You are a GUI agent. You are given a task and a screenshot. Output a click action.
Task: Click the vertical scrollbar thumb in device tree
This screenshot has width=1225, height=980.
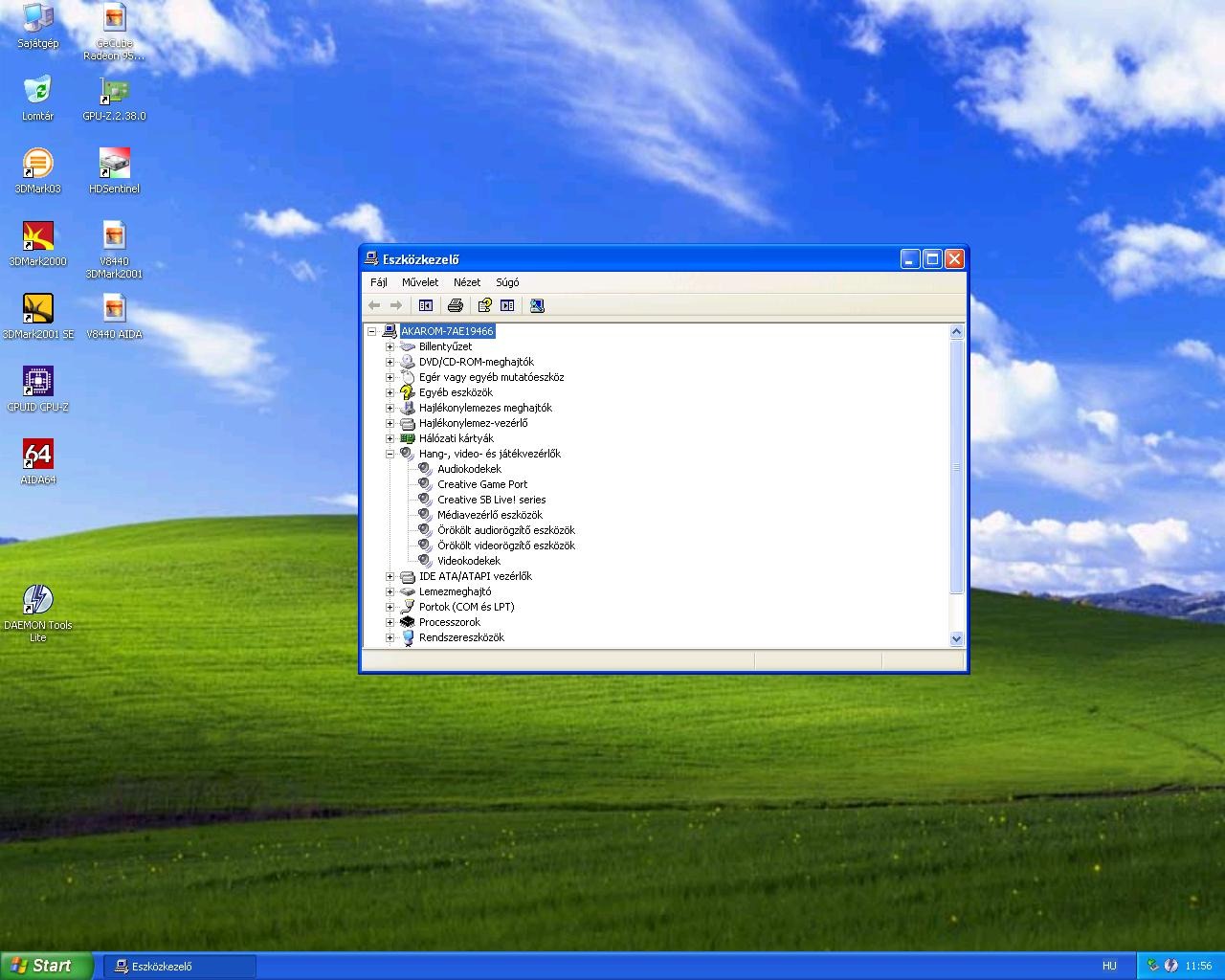[x=956, y=467]
